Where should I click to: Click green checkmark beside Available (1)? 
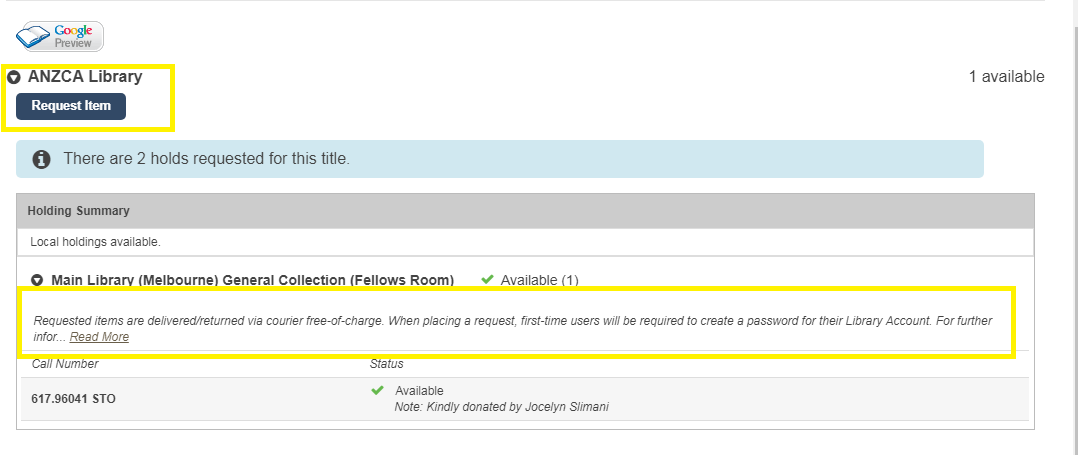coord(487,279)
